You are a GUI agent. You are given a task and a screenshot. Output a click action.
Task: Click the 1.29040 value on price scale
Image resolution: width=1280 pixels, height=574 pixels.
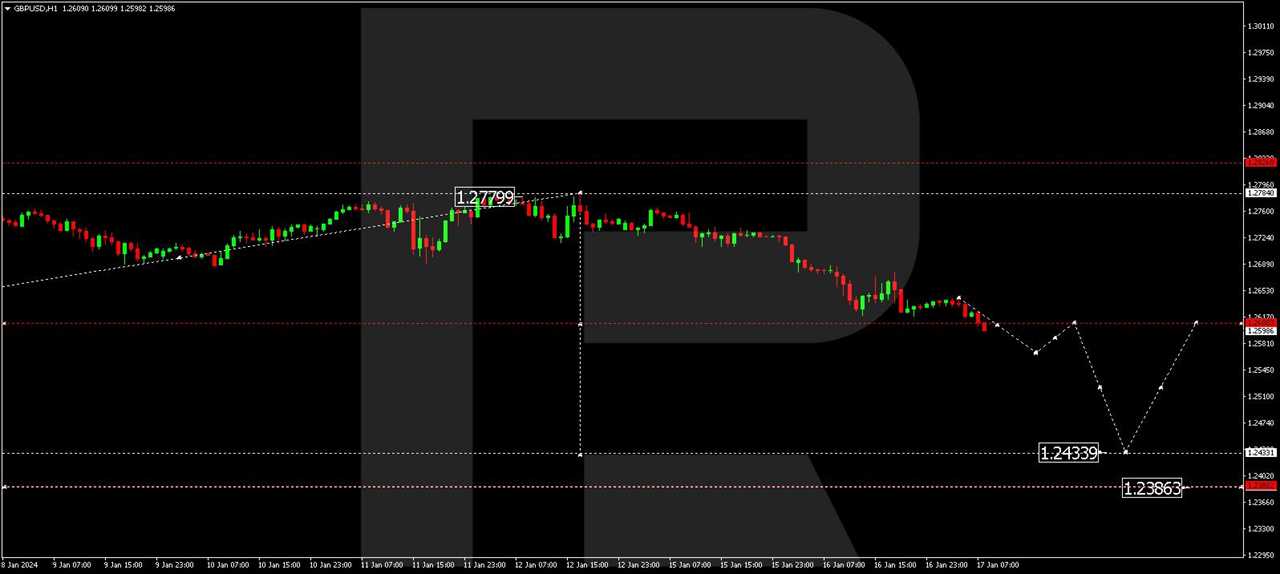[1261, 106]
